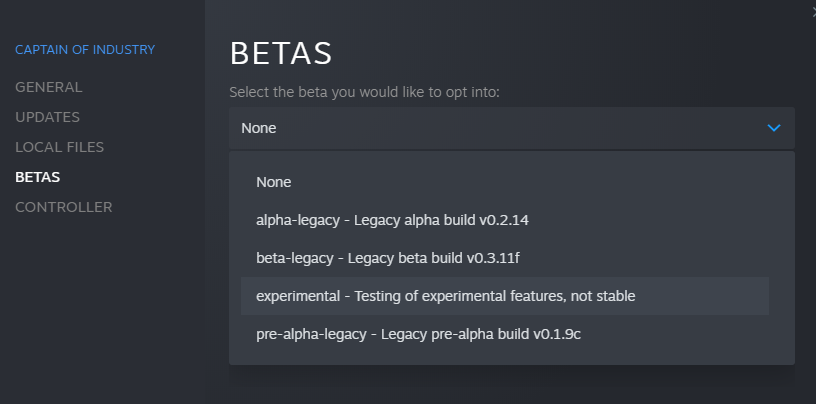Image resolution: width=816 pixels, height=404 pixels.
Task: Select the alpha-legacy beta branch
Action: click(x=504, y=220)
